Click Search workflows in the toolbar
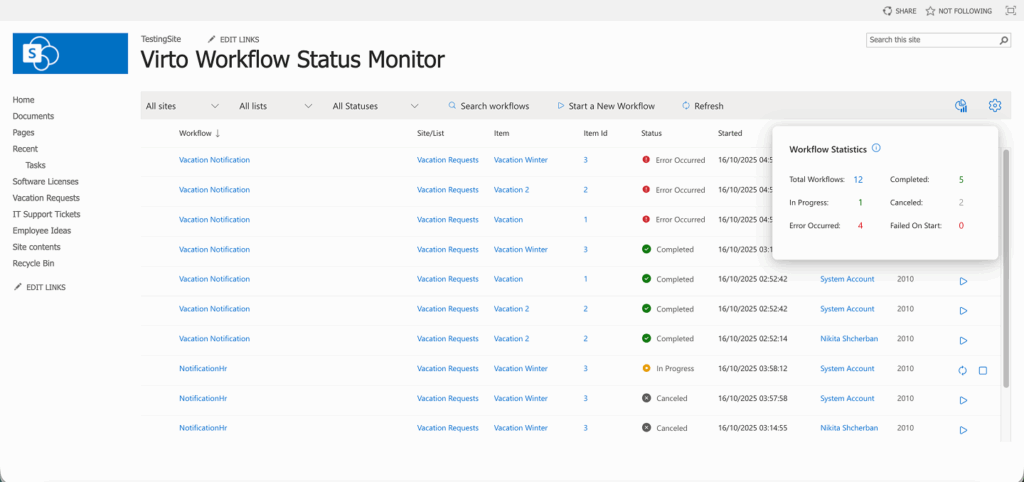Viewport: 1024px width, 482px height. click(488, 106)
